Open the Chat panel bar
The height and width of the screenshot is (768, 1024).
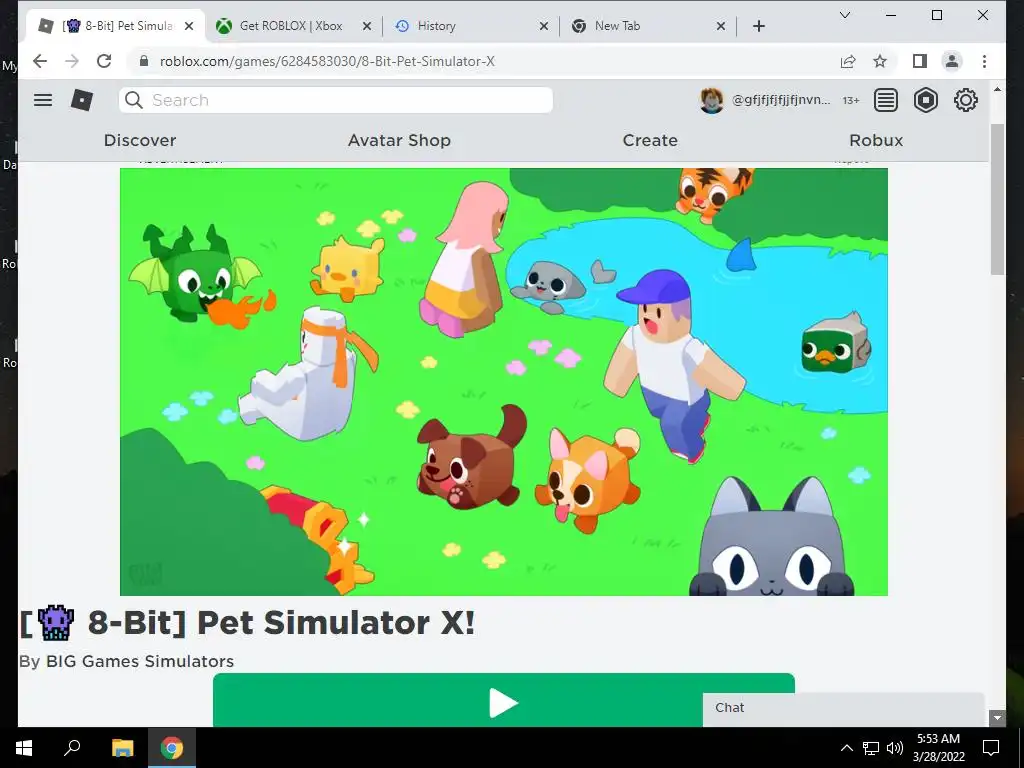pyautogui.click(x=843, y=709)
